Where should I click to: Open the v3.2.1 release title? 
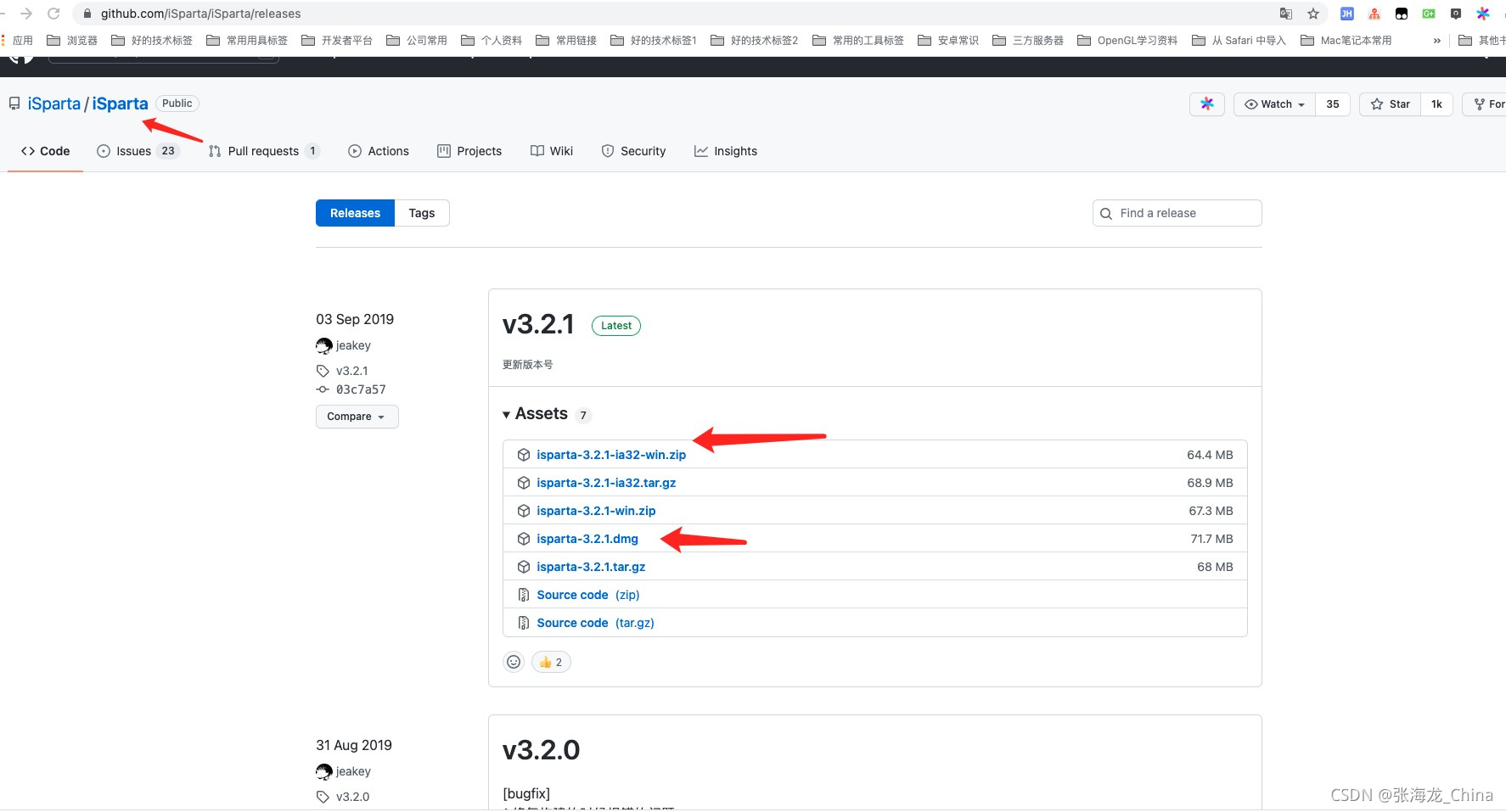pos(538,324)
